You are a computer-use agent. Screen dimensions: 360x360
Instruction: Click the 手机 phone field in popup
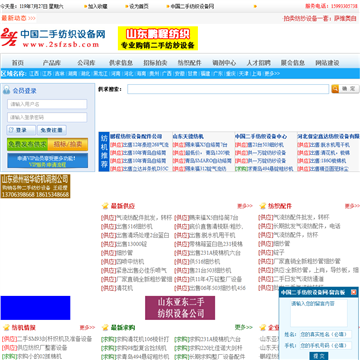tap(325, 345)
